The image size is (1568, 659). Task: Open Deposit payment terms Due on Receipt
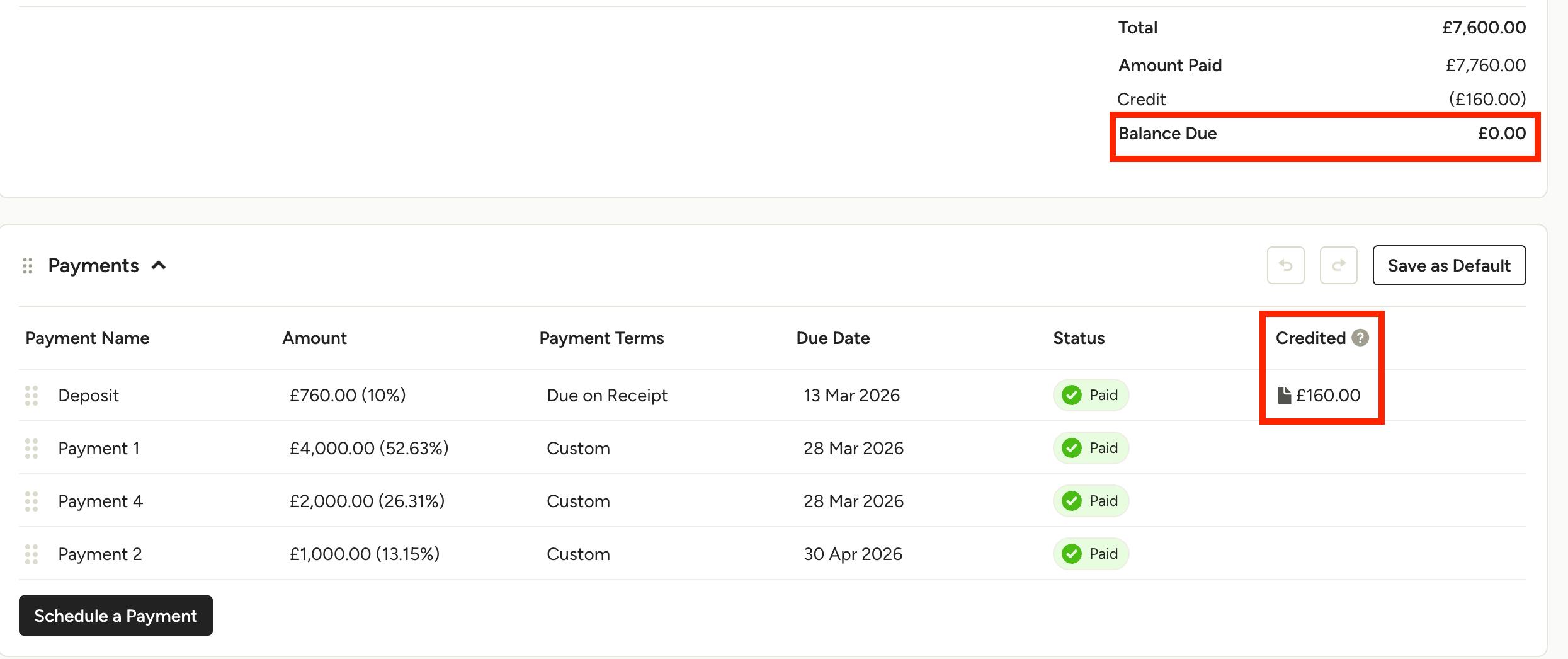tap(607, 396)
